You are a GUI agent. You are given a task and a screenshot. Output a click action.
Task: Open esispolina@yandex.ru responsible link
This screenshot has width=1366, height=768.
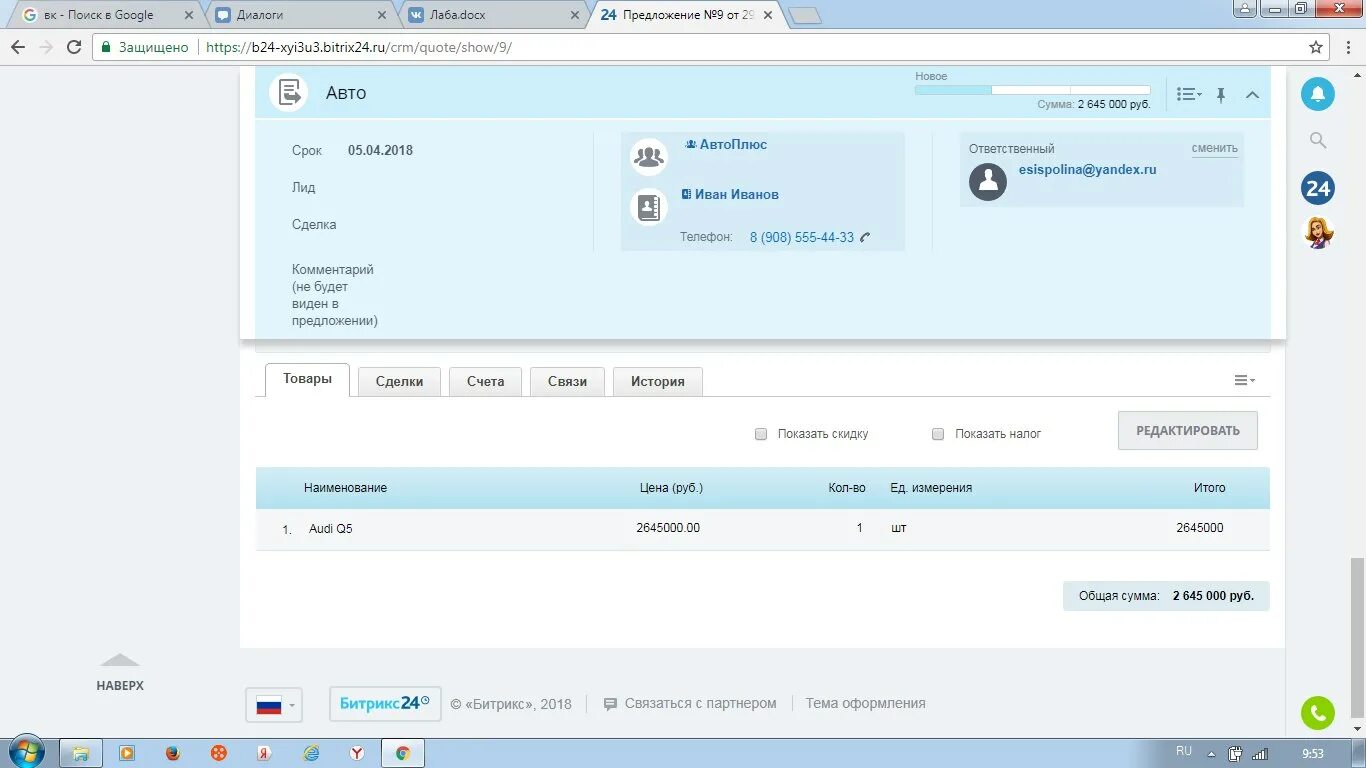(1087, 169)
